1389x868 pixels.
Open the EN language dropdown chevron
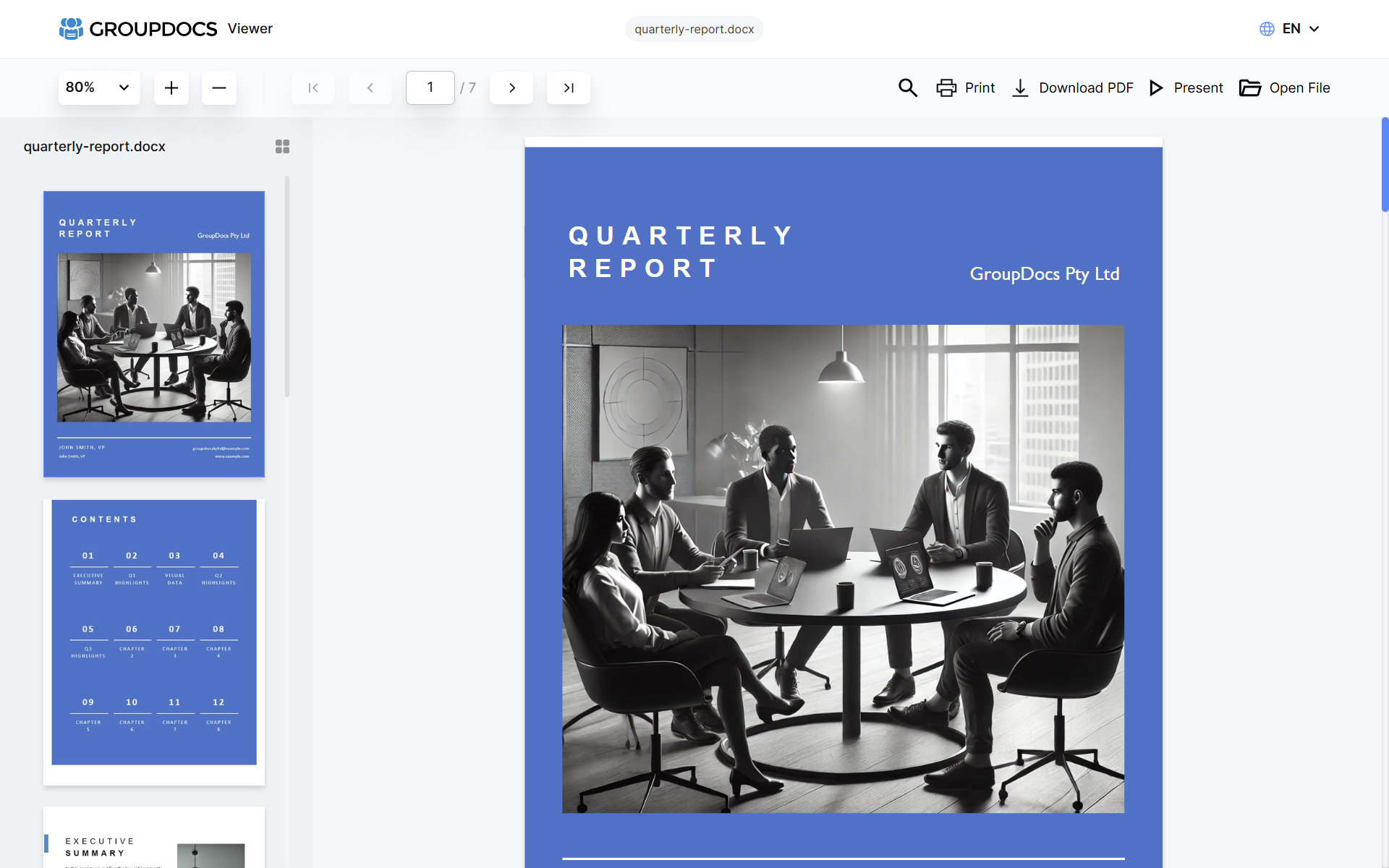[1314, 29]
